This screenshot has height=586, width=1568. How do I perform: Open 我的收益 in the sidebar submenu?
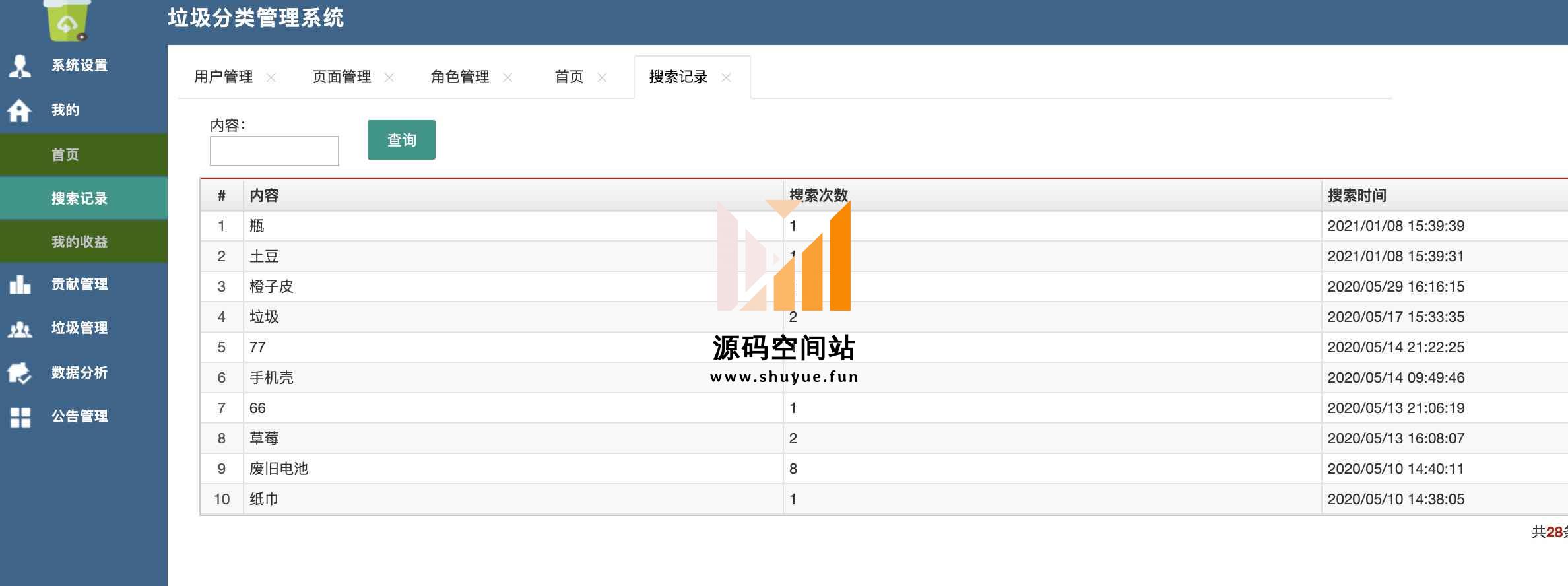click(x=83, y=242)
